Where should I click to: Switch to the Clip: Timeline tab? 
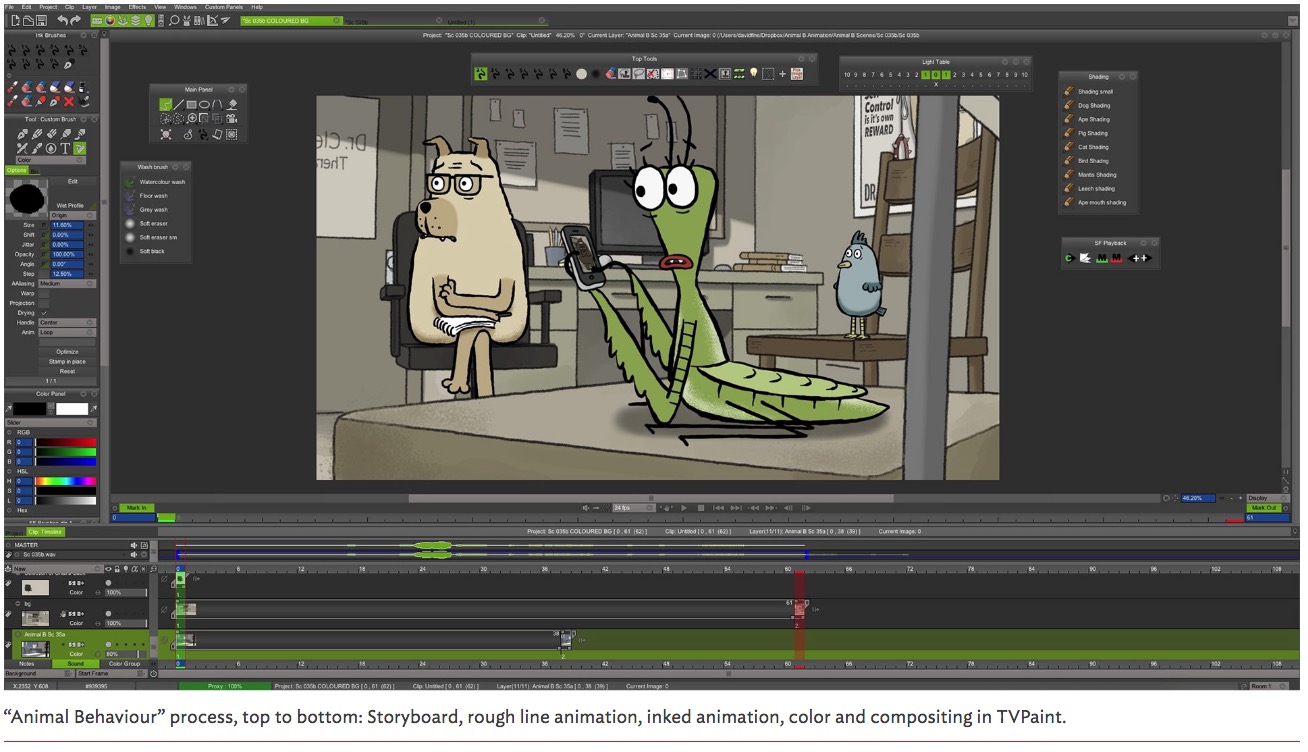(x=45, y=532)
